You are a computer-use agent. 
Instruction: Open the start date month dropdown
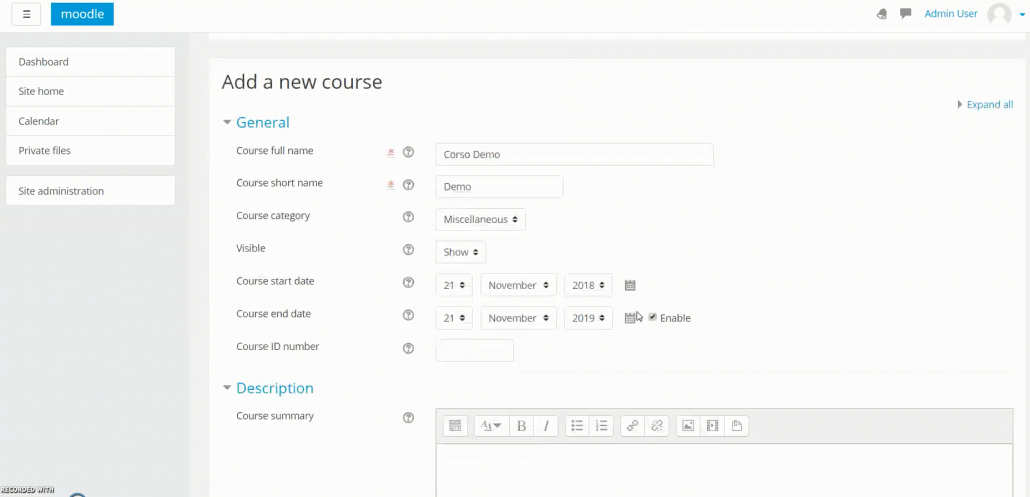click(x=519, y=285)
